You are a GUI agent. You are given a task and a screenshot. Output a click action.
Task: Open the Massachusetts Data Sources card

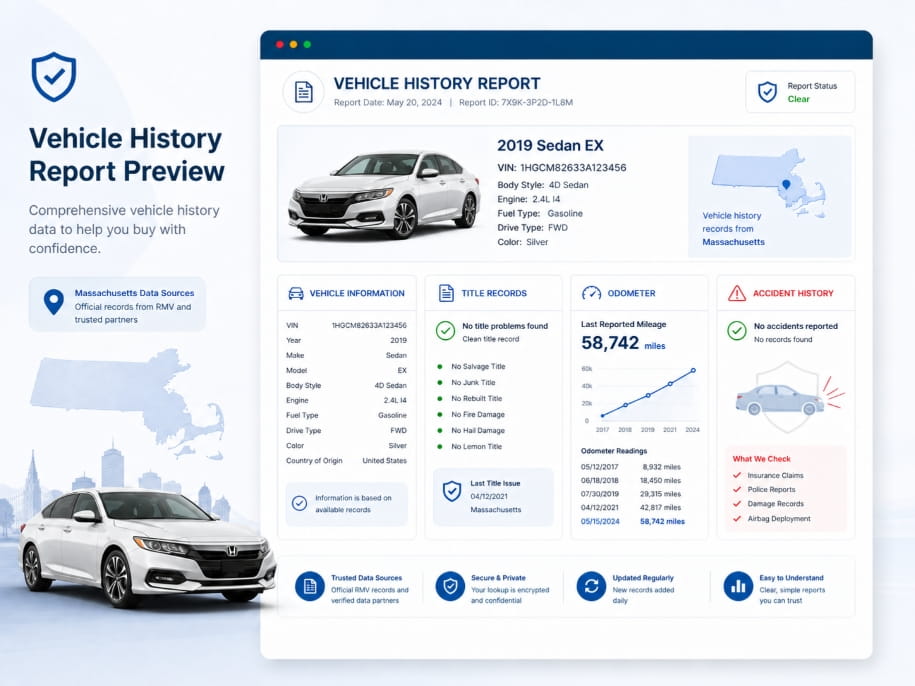coord(117,304)
